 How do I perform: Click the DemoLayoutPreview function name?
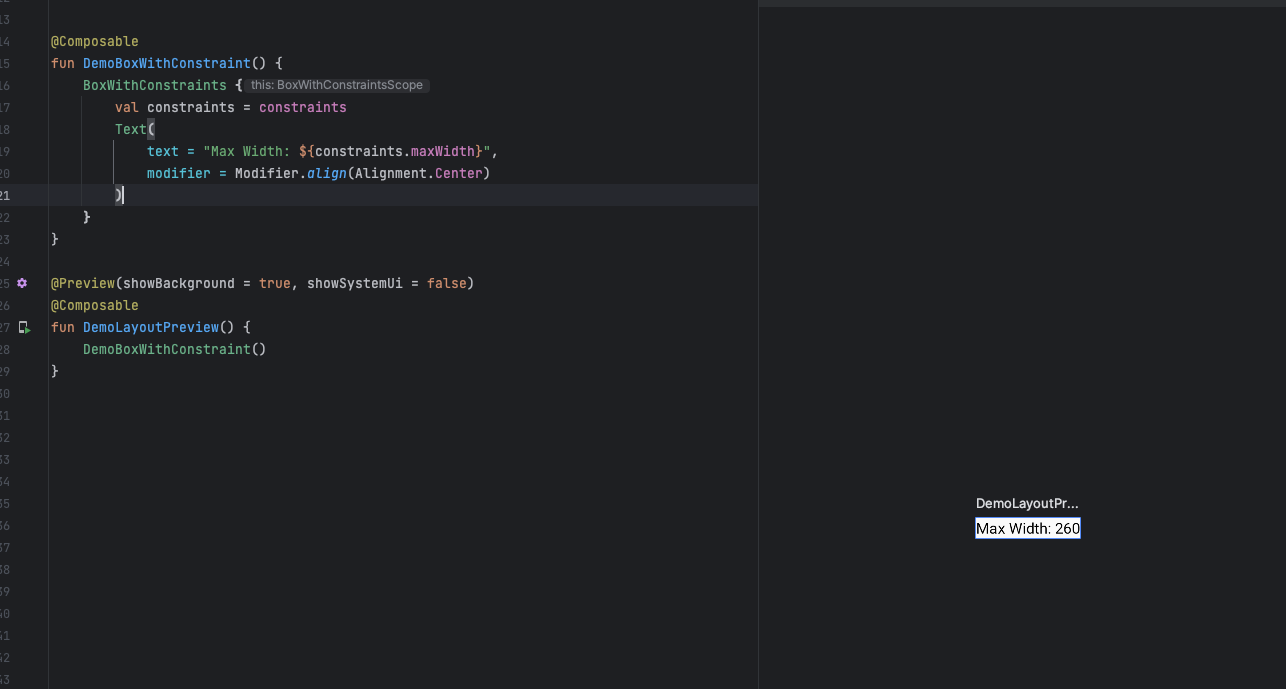pos(150,327)
